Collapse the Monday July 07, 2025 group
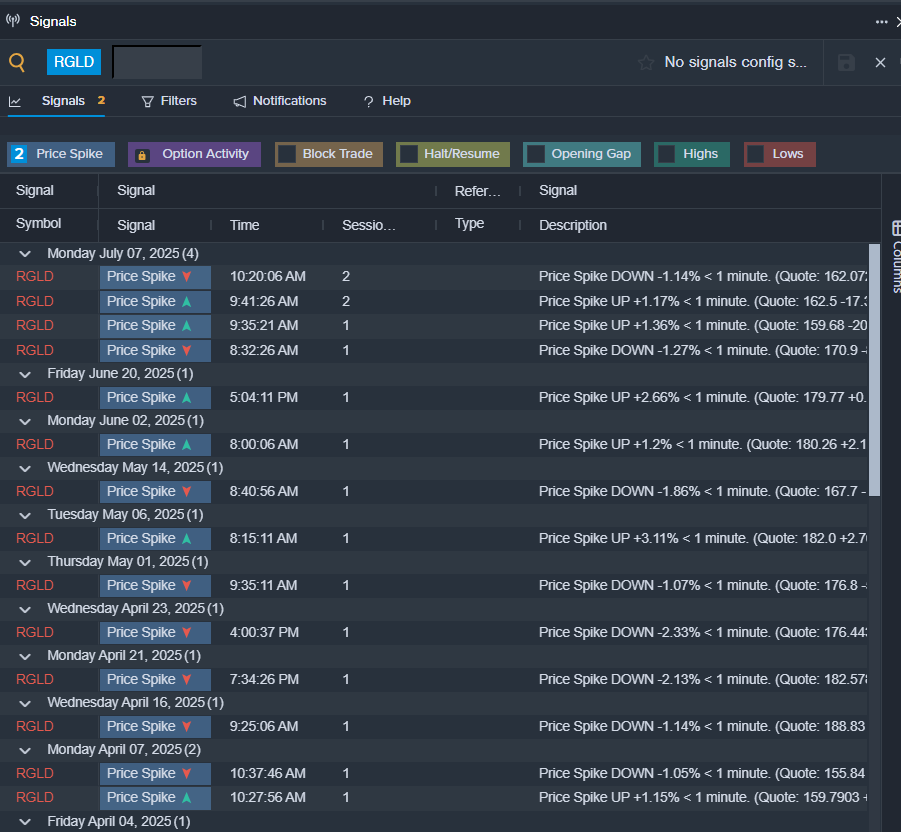 pyautogui.click(x=25, y=253)
